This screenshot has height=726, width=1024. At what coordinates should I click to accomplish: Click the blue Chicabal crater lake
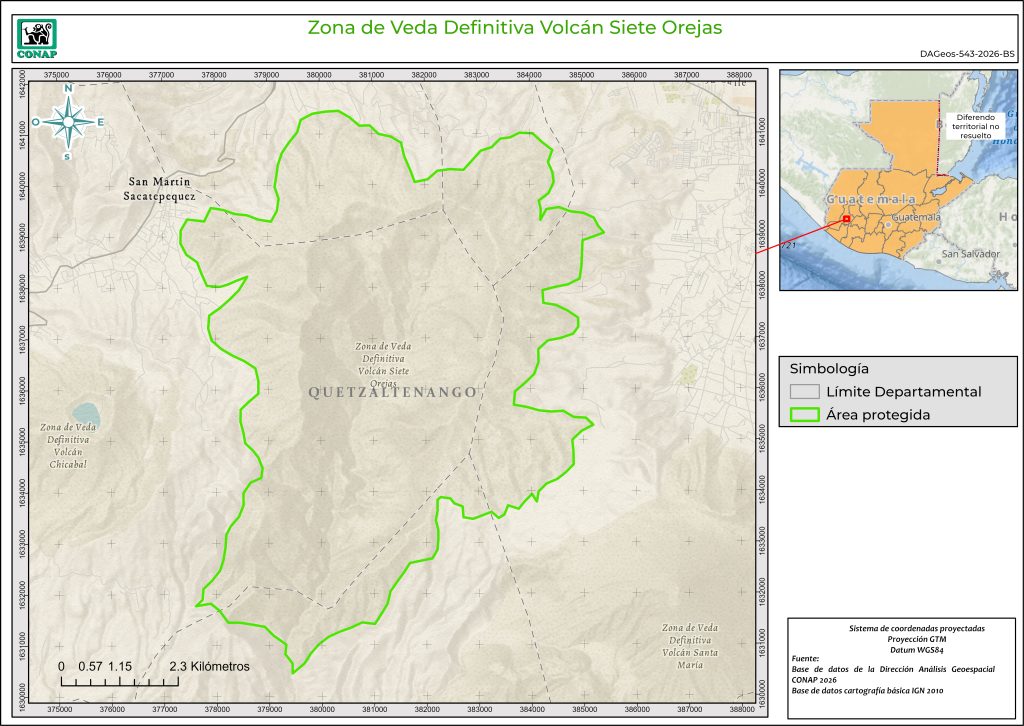click(x=84, y=413)
